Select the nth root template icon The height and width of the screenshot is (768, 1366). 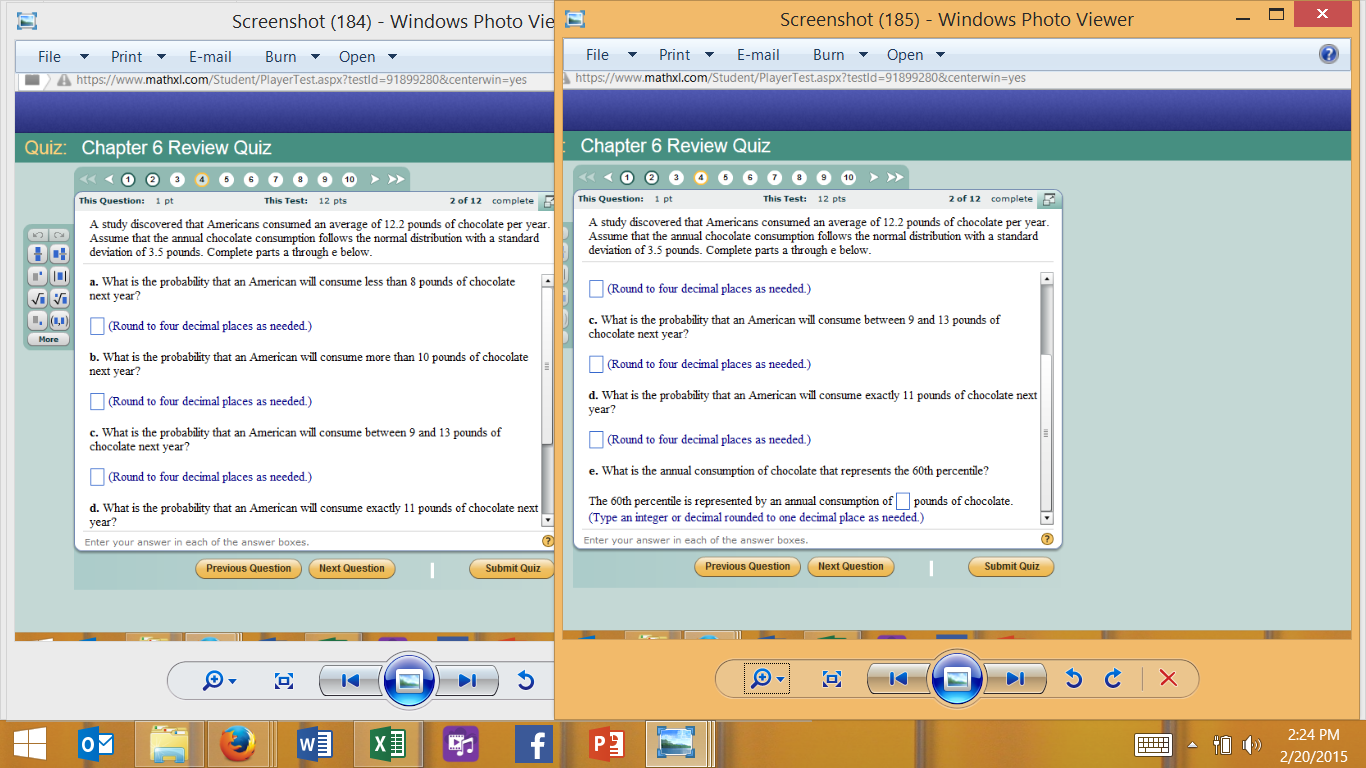pyautogui.click(x=59, y=298)
